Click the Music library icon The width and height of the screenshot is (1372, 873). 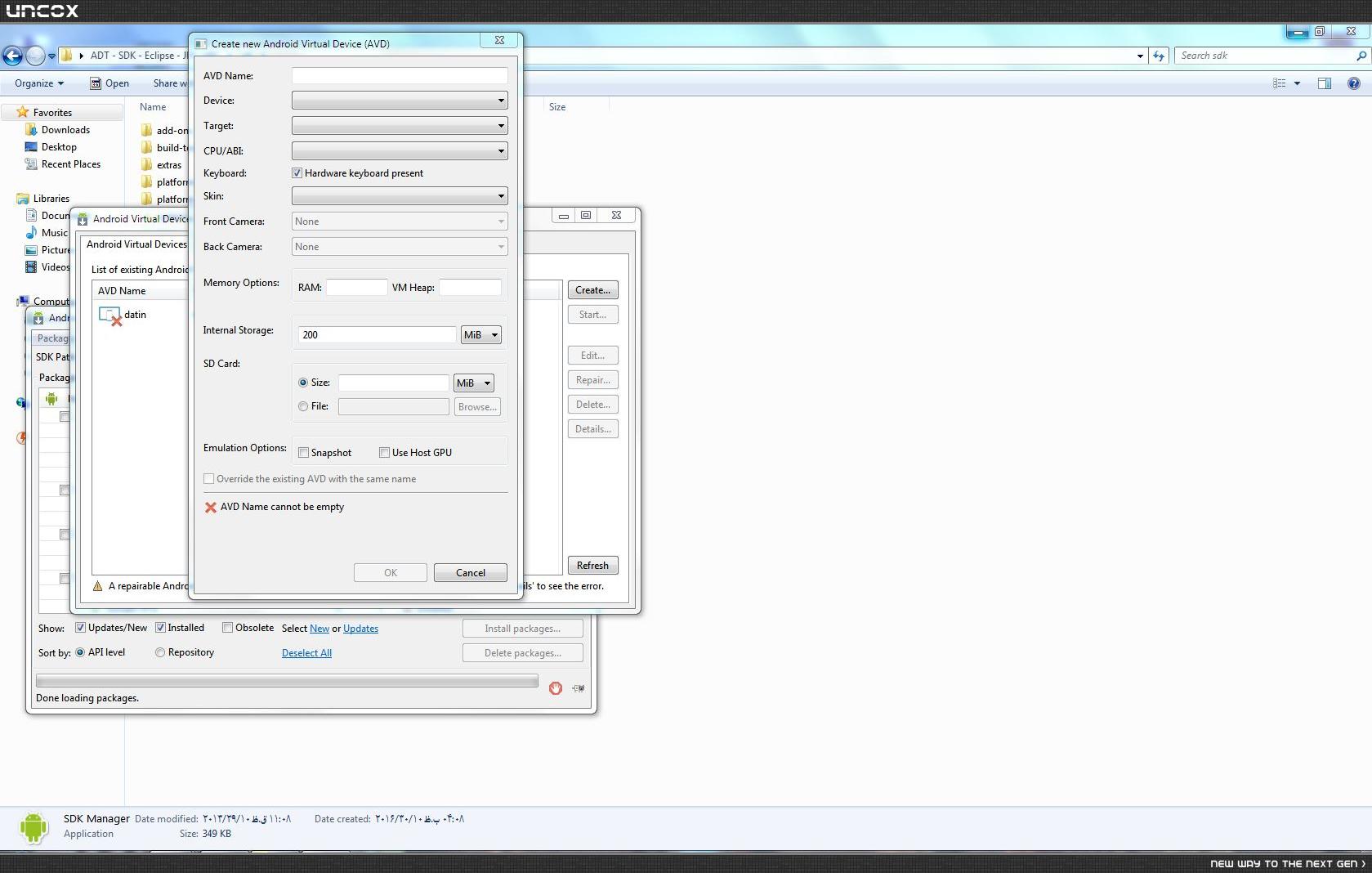click(x=31, y=232)
